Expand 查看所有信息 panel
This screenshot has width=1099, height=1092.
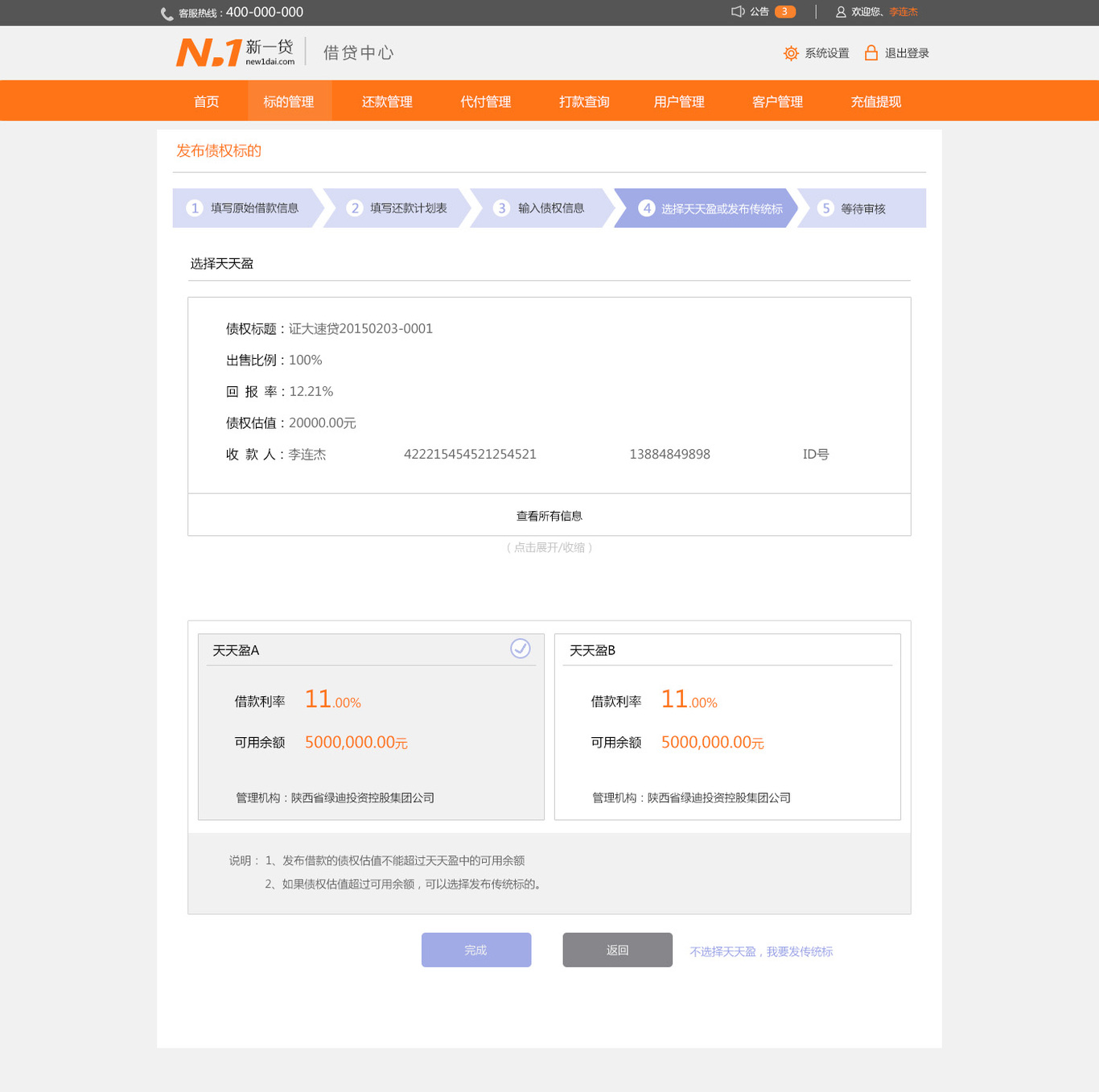549,515
